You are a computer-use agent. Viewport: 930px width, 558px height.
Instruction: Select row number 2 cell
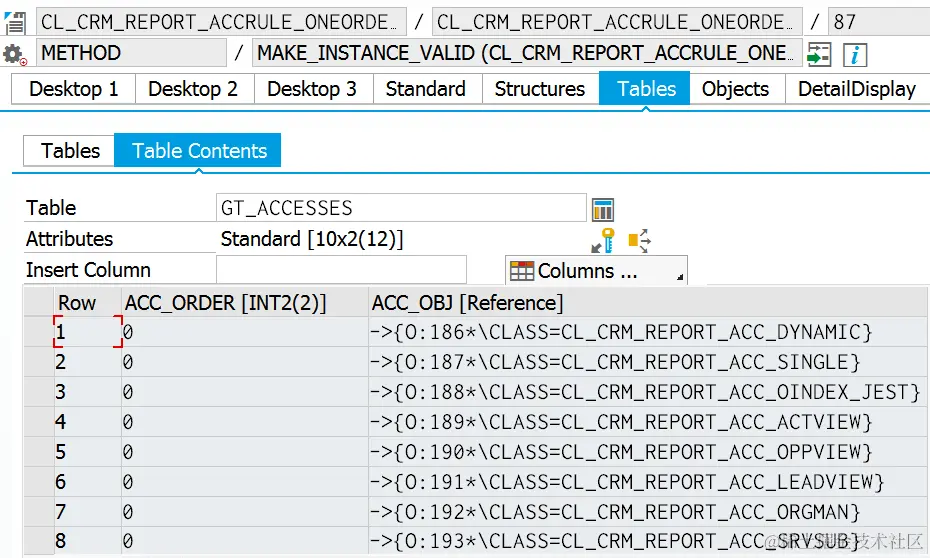tap(87, 362)
